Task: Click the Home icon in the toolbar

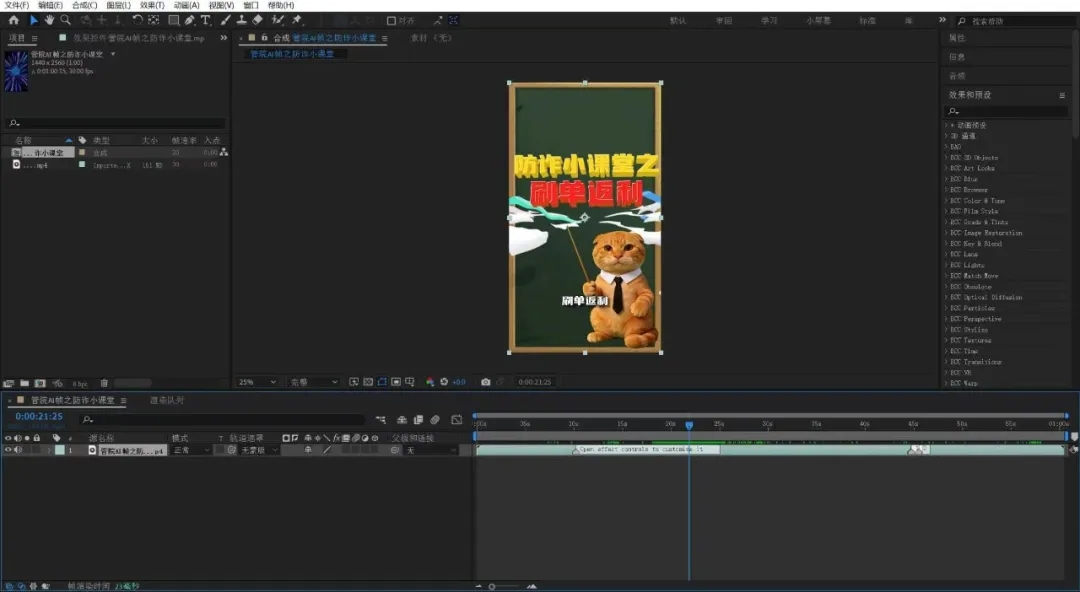Action: (x=14, y=20)
